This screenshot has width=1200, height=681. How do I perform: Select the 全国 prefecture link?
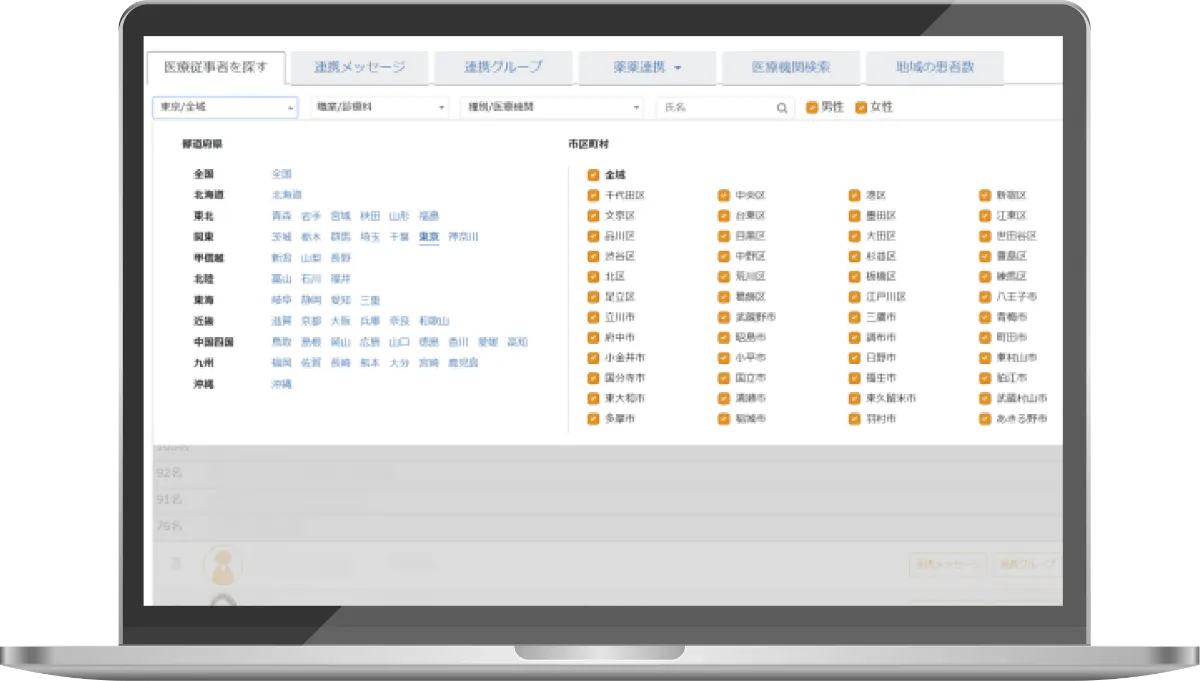pos(281,174)
